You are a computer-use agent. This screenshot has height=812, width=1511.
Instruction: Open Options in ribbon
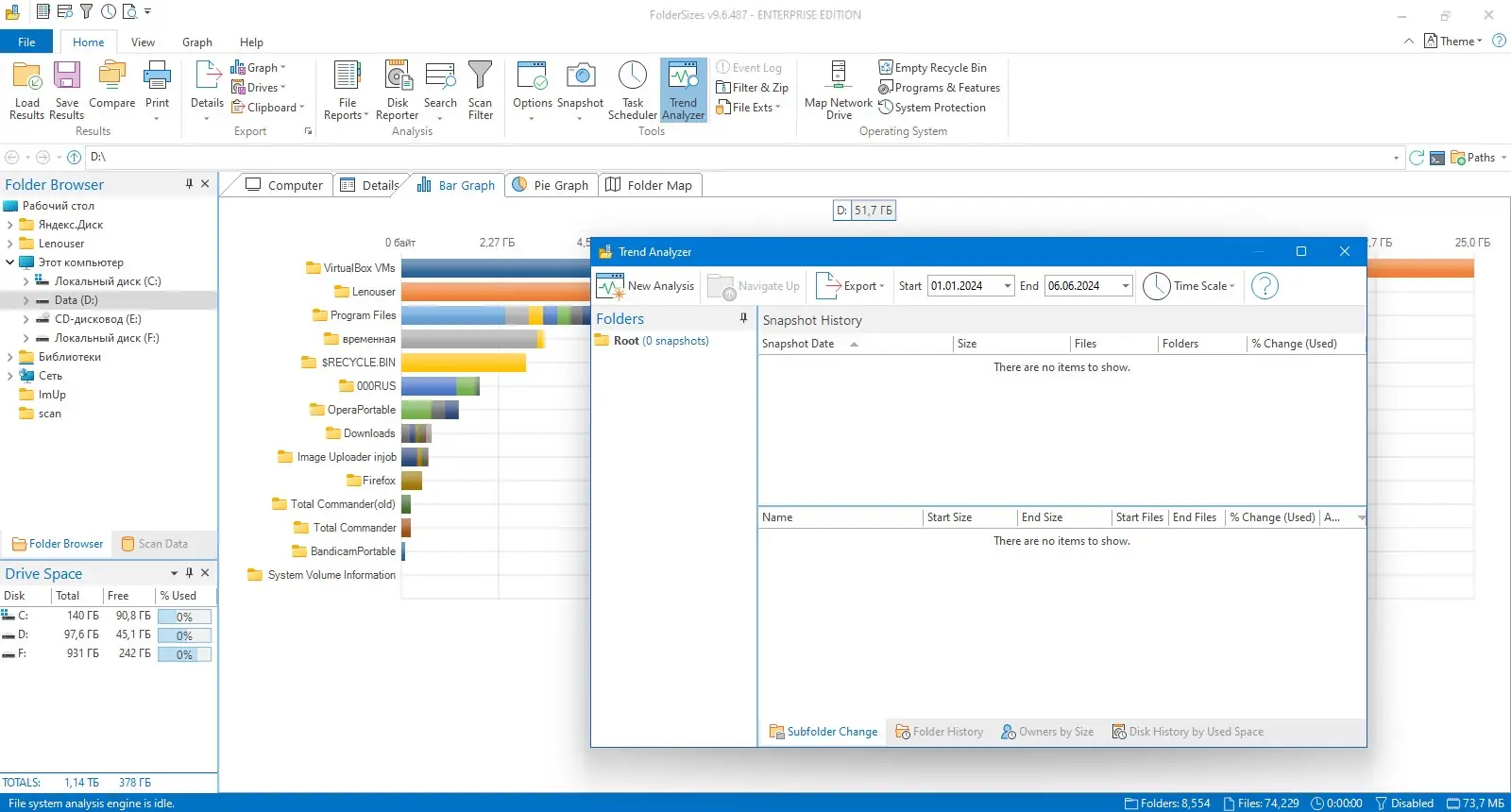click(x=532, y=91)
